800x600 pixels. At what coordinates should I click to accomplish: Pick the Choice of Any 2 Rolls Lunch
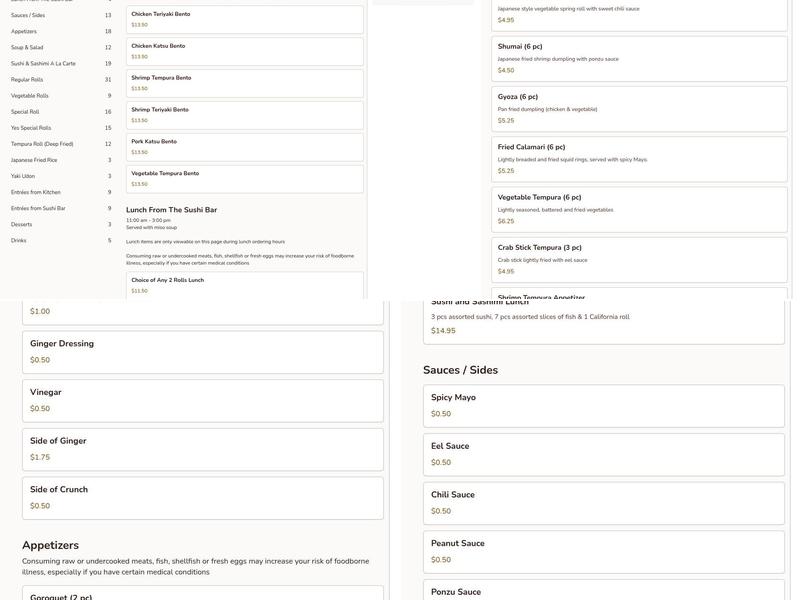point(244,285)
